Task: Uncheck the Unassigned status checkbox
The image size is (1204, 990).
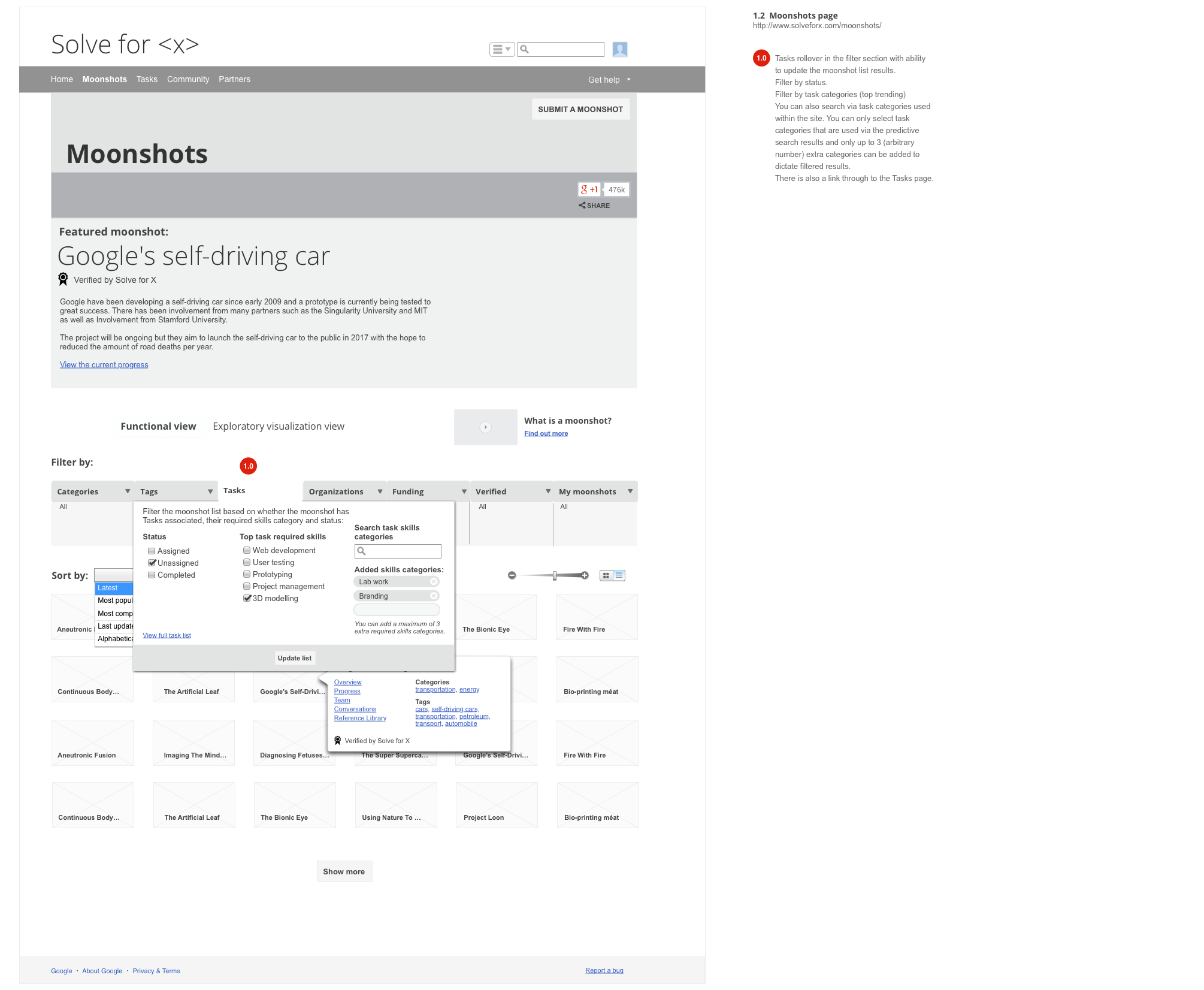Action: pyautogui.click(x=152, y=563)
